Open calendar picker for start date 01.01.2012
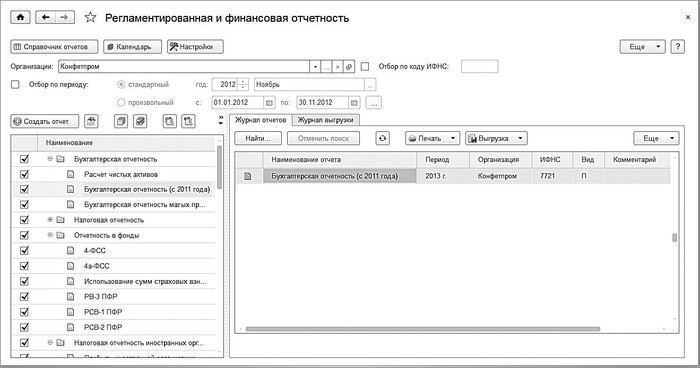Screen dimensions: 700x368 tap(269, 103)
